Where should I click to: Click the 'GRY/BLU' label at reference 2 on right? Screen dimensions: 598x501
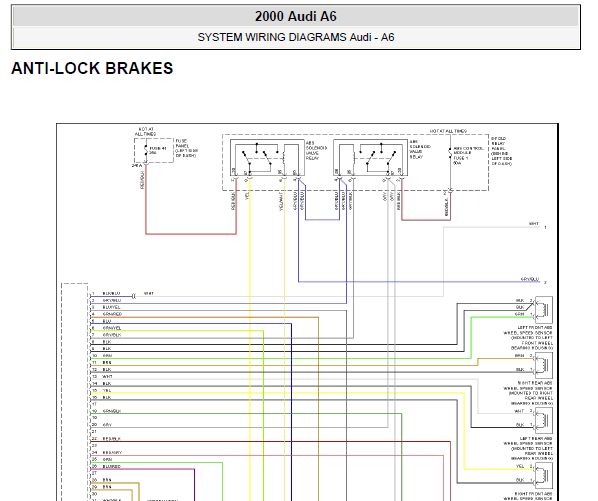pyautogui.click(x=530, y=279)
